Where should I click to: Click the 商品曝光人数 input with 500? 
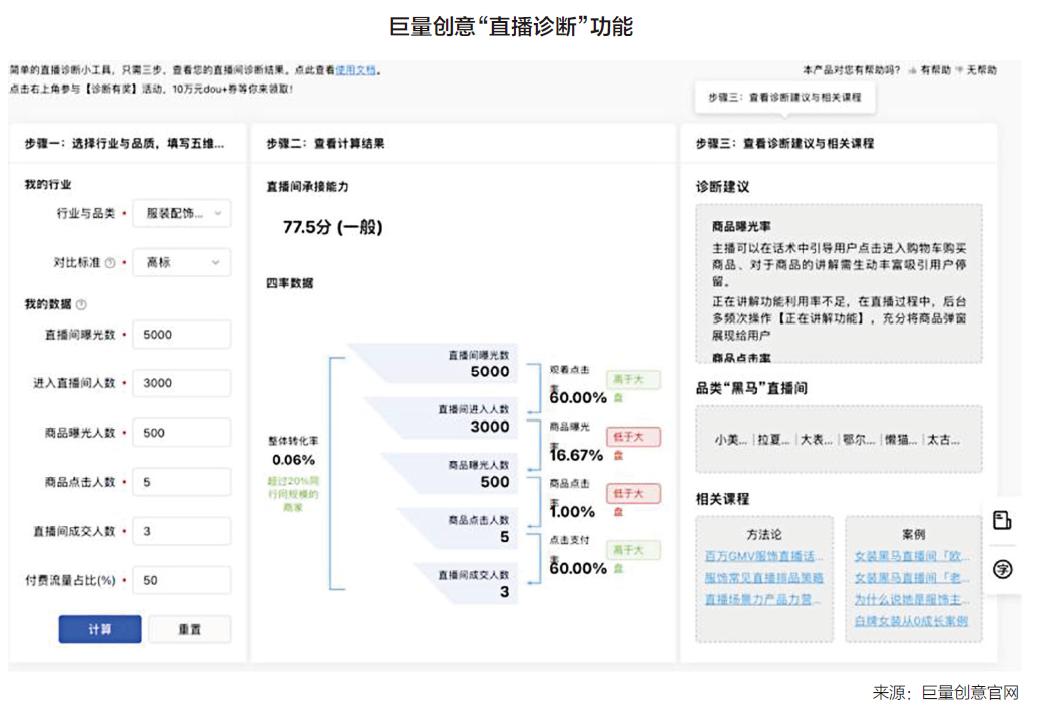[182, 433]
